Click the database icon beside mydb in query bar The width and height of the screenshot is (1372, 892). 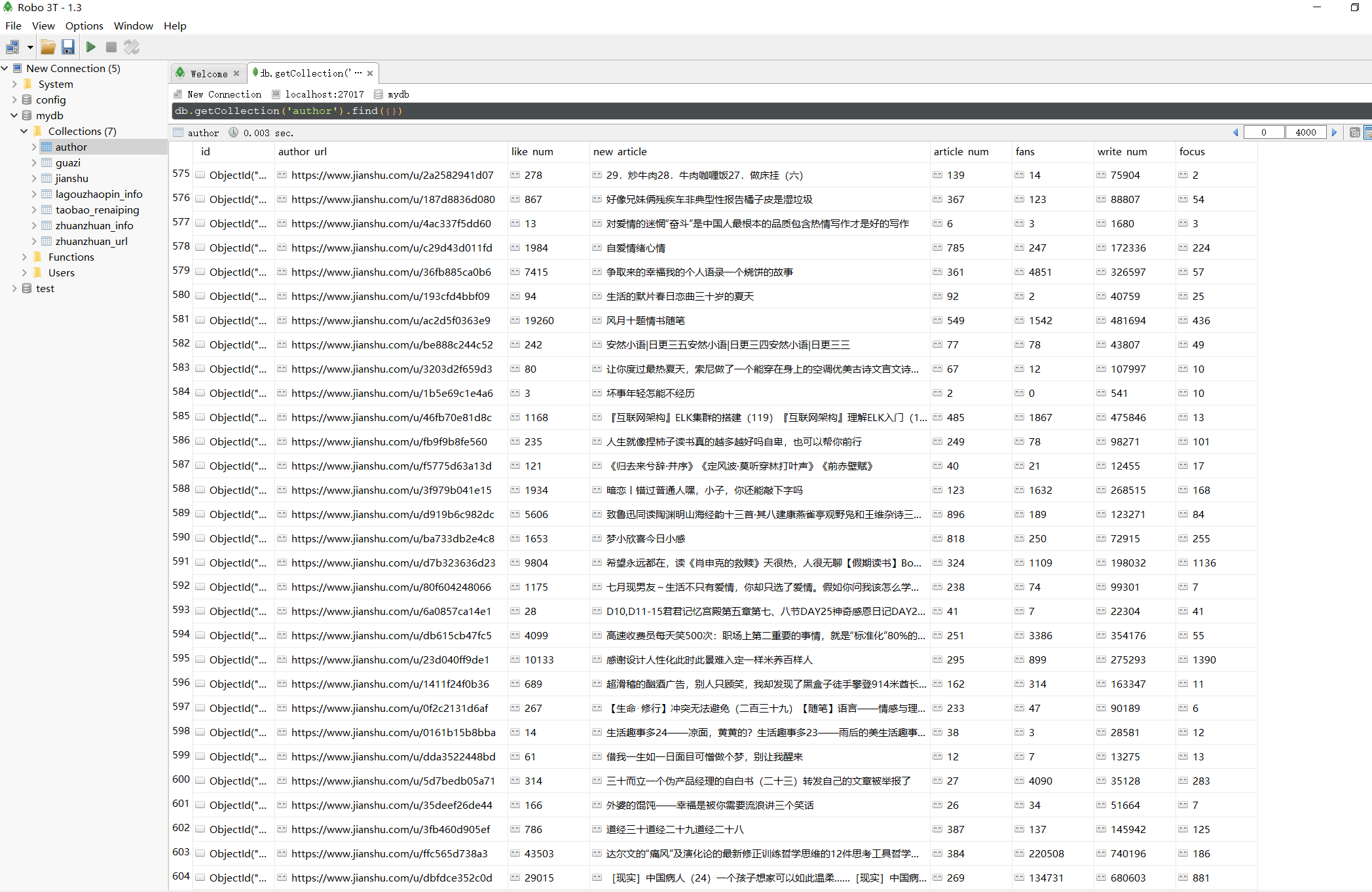(x=379, y=94)
